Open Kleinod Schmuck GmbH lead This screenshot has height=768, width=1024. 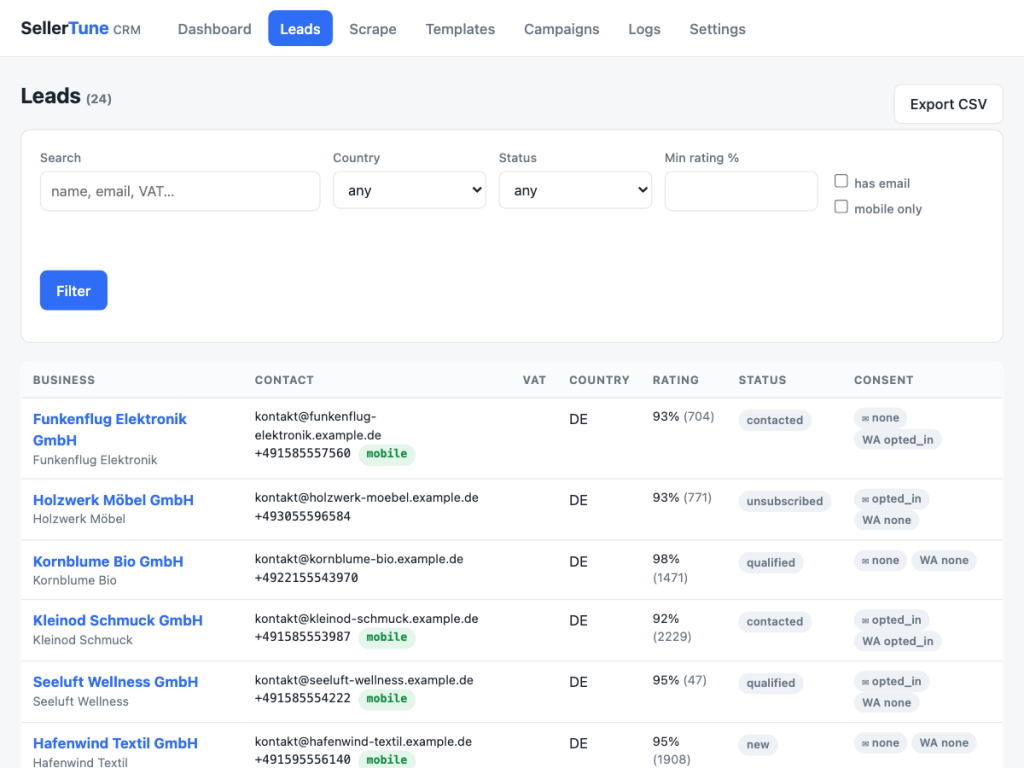point(118,620)
